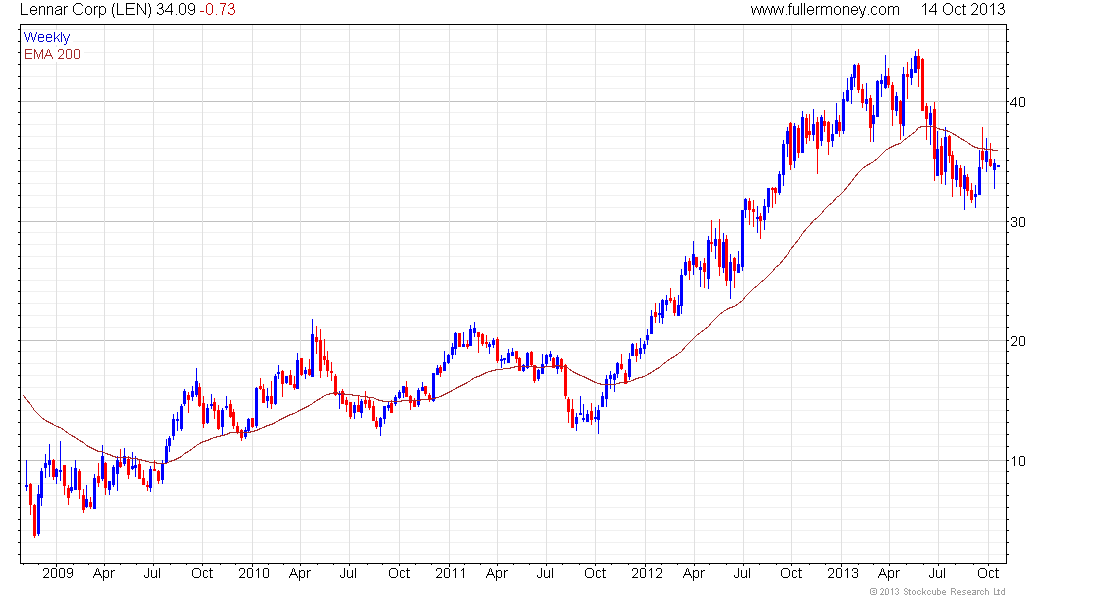Click the Oct label before 2011
The width and height of the screenshot is (1100, 600).
click(x=399, y=573)
